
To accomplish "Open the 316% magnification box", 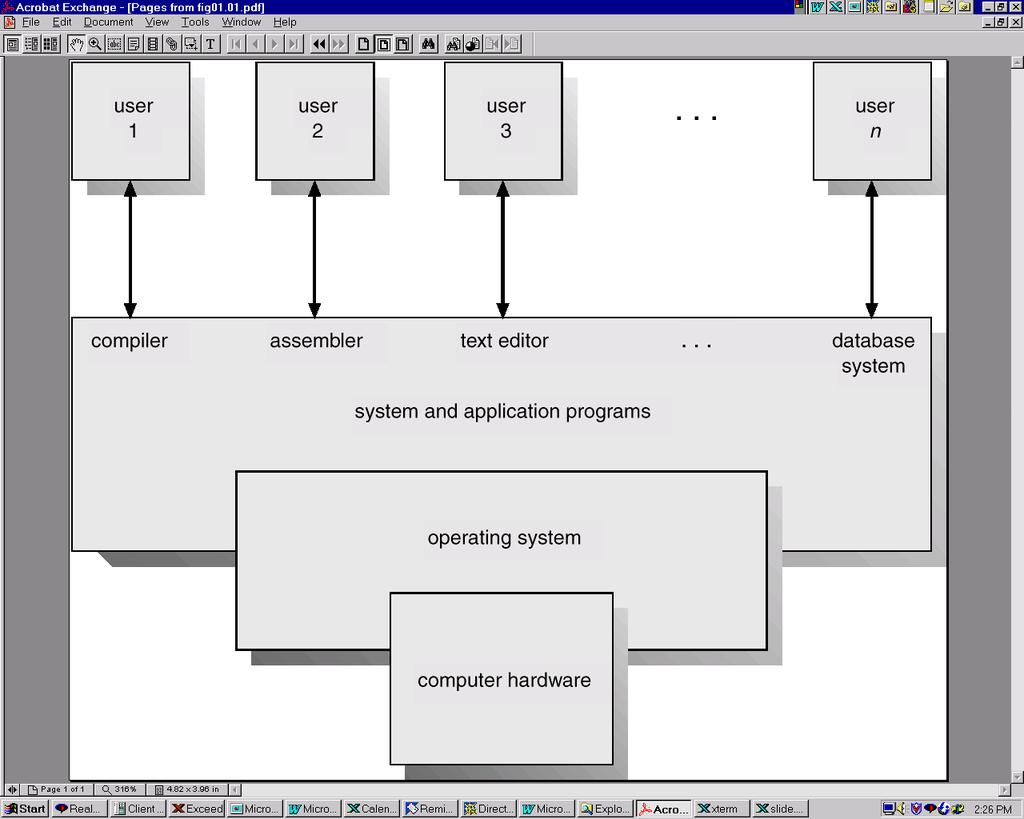I will point(120,789).
